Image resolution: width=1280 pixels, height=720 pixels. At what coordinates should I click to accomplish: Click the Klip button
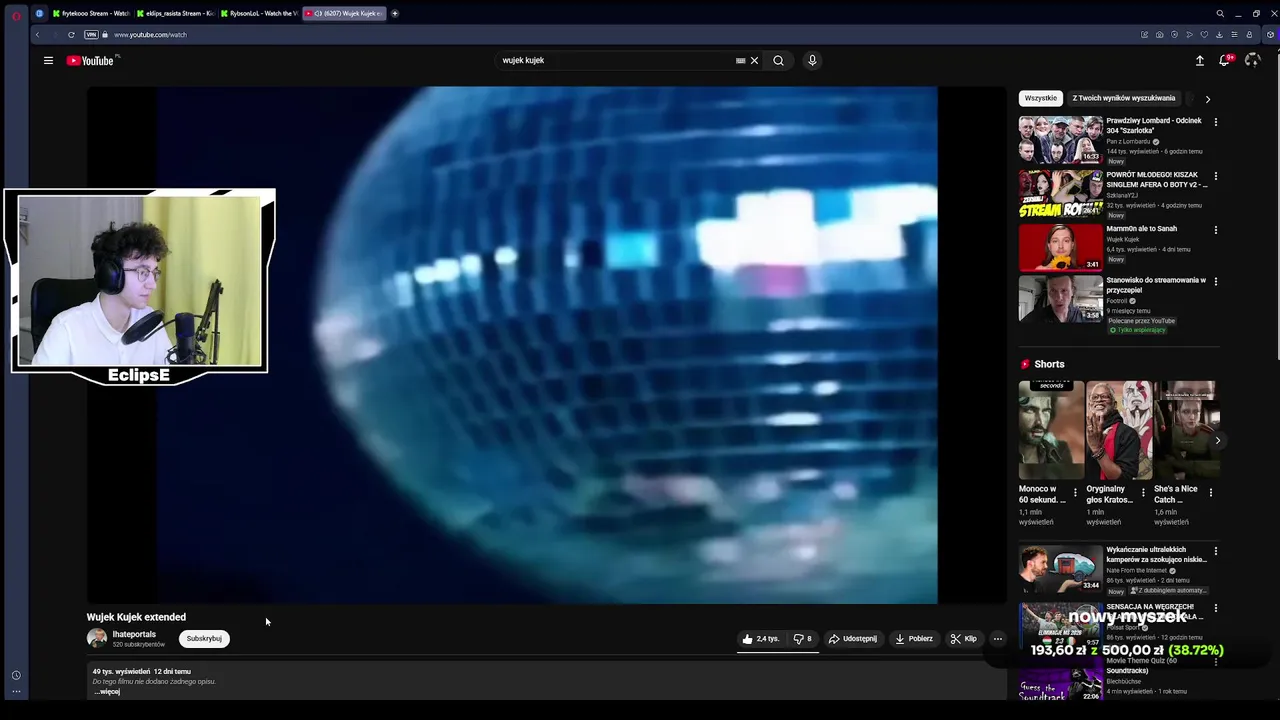tap(964, 639)
